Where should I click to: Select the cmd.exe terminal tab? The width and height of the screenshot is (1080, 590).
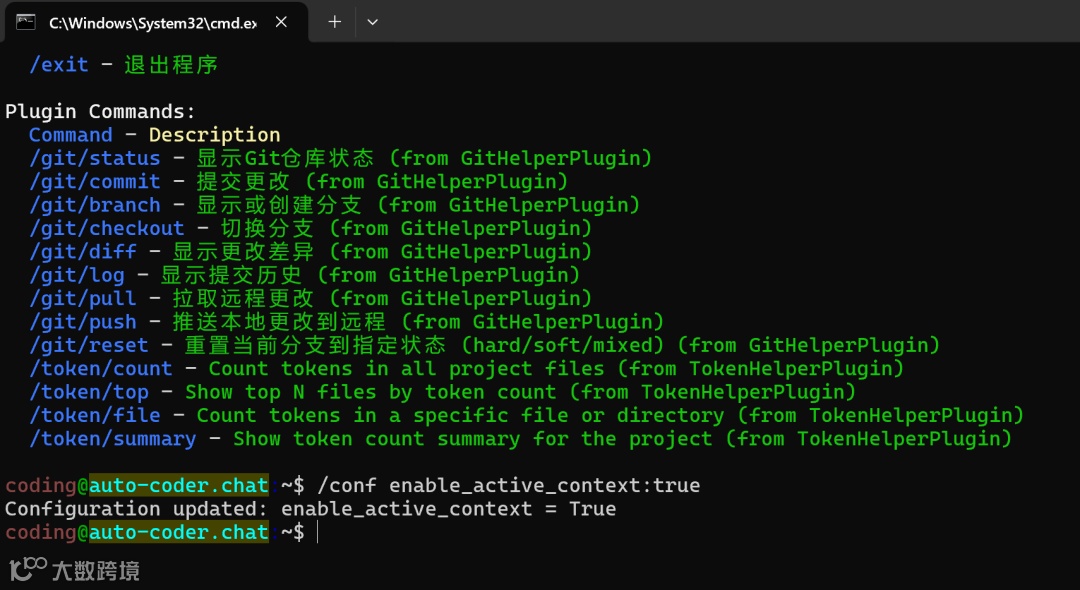pyautogui.click(x=150, y=22)
